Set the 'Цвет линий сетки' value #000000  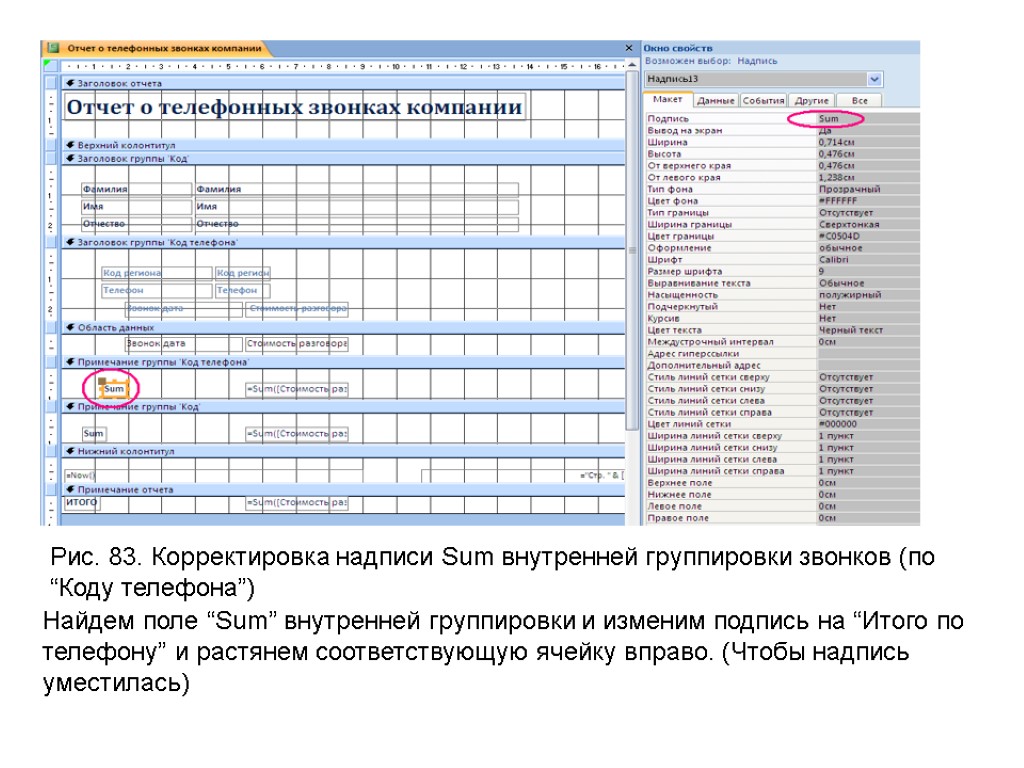(868, 424)
